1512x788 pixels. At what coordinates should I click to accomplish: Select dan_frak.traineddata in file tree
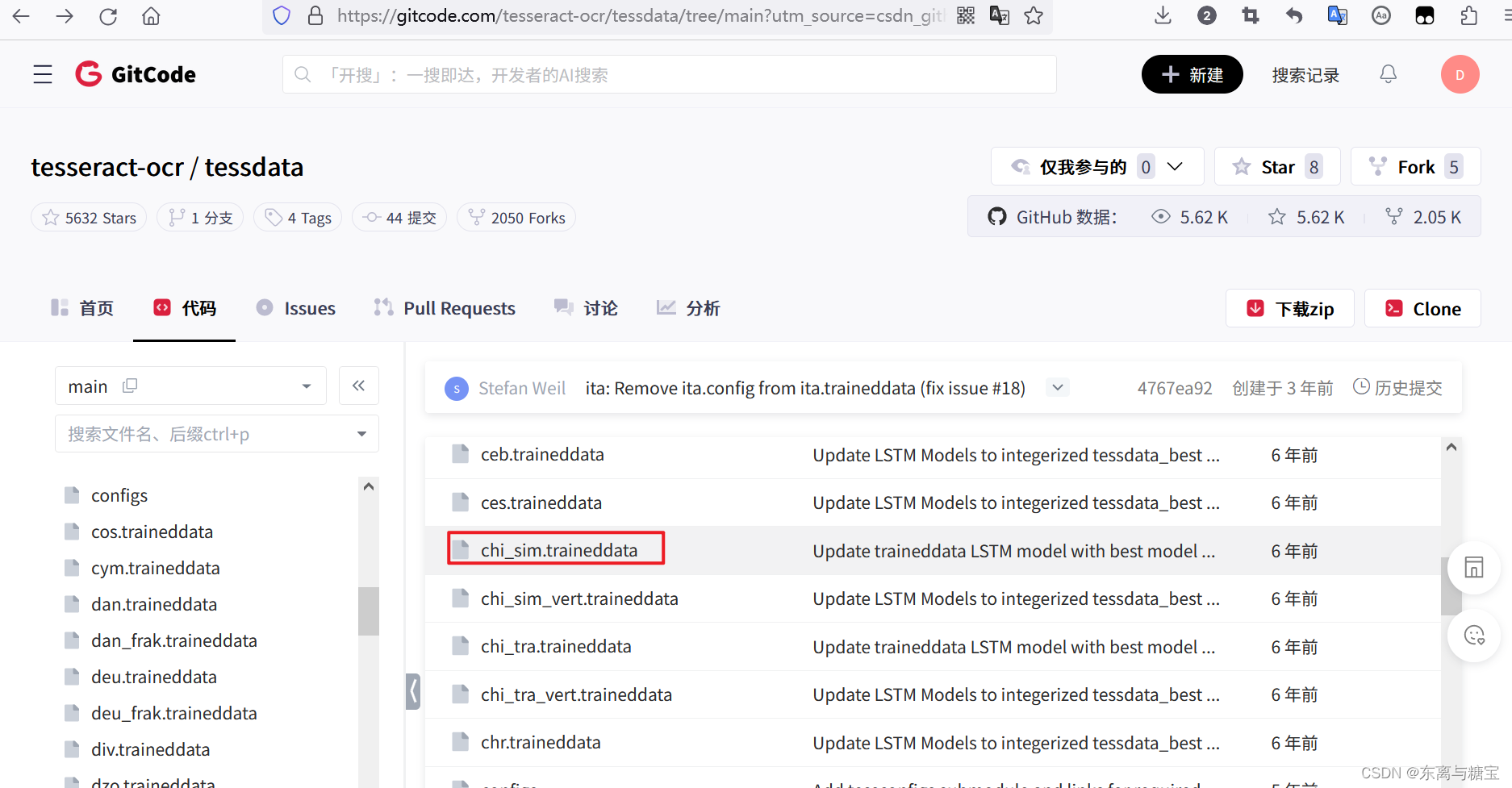[174, 640]
